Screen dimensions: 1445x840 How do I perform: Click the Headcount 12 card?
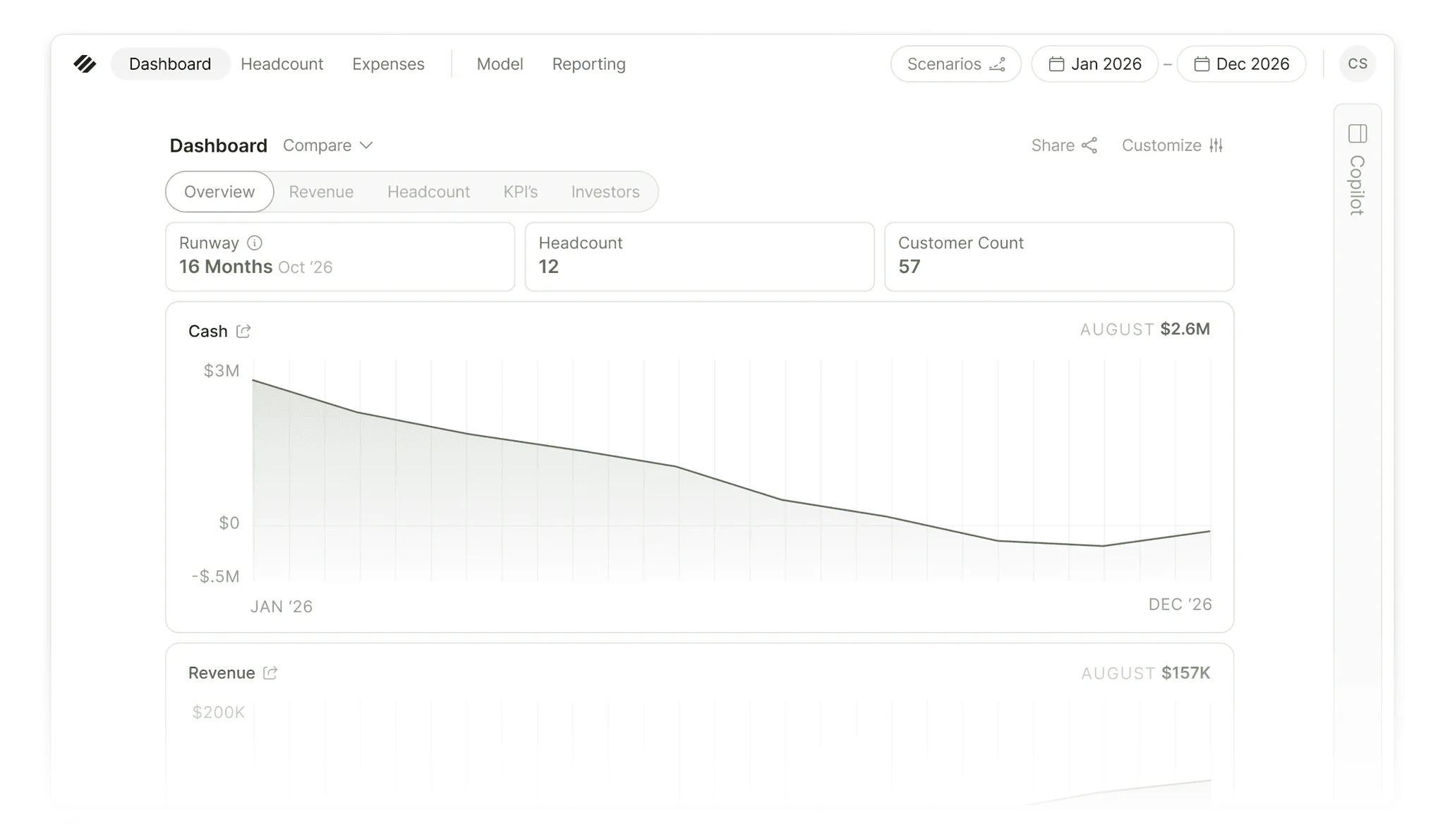[699, 257]
